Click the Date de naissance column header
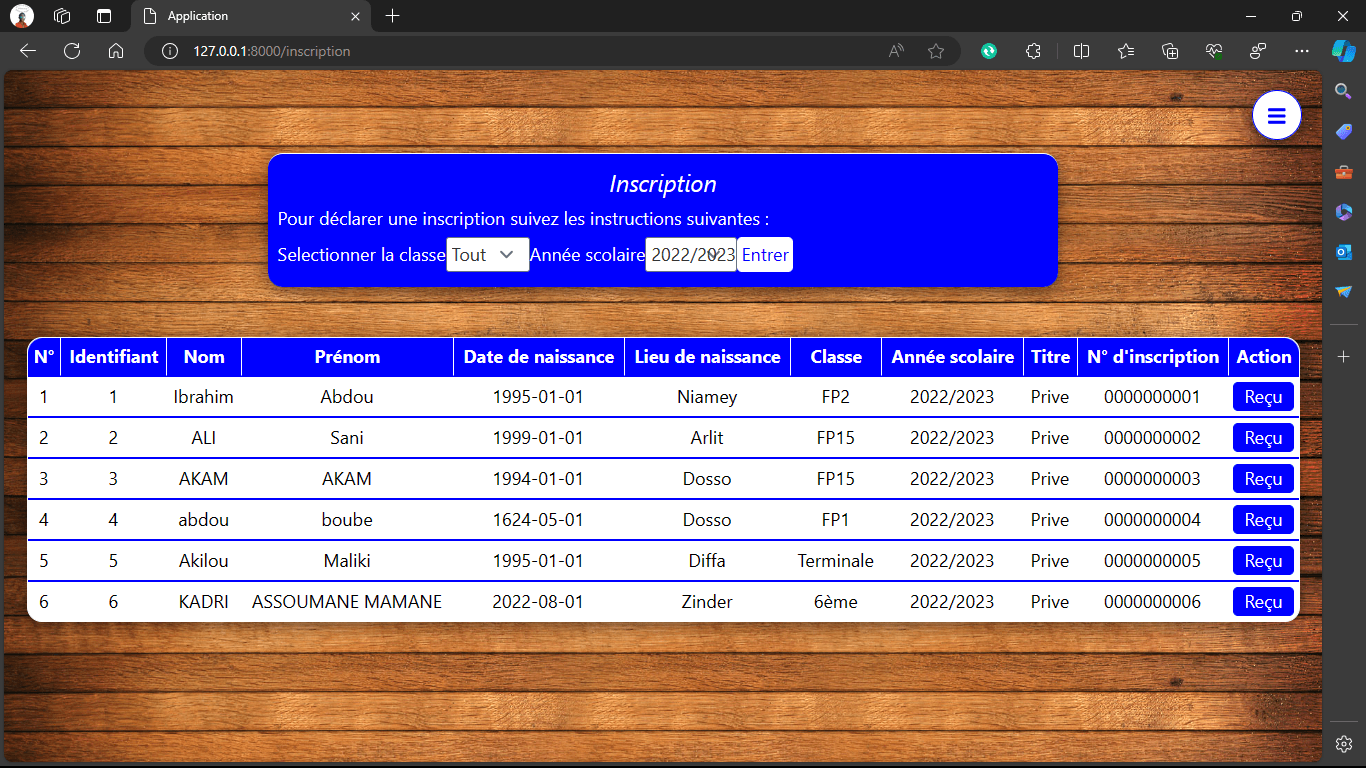Viewport: 1366px width, 768px height. (x=539, y=357)
